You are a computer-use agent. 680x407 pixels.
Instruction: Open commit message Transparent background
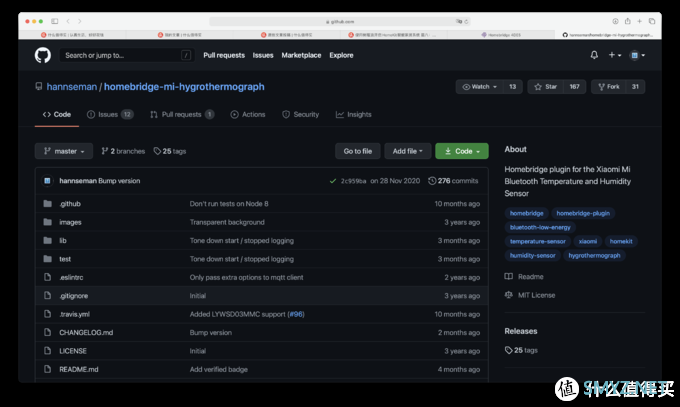(227, 222)
